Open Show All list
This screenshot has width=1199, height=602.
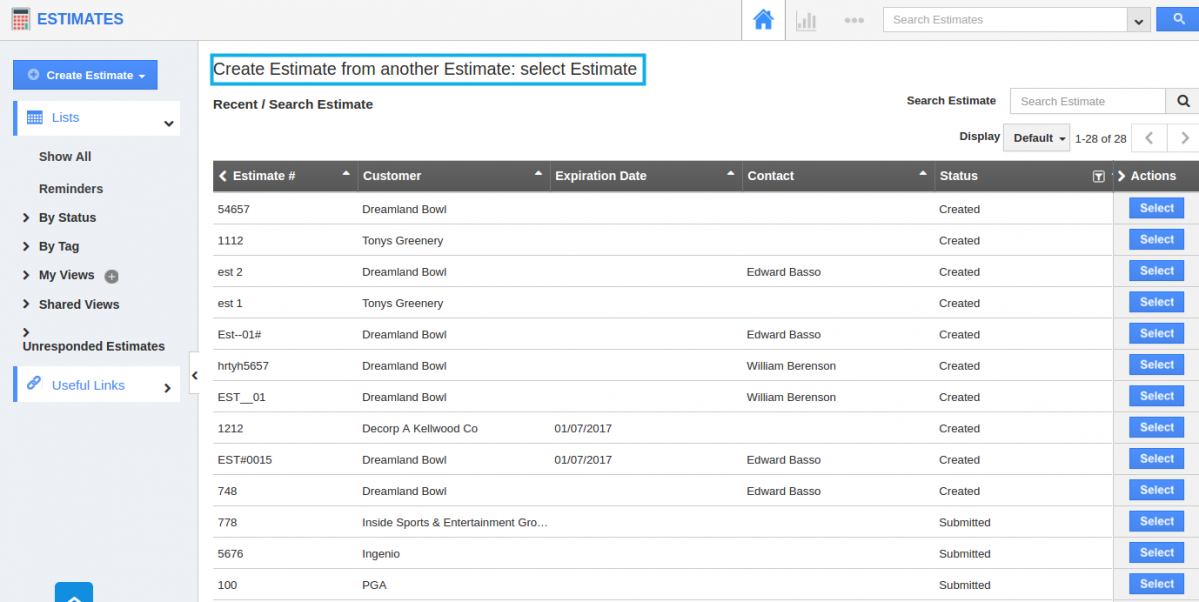coord(65,157)
